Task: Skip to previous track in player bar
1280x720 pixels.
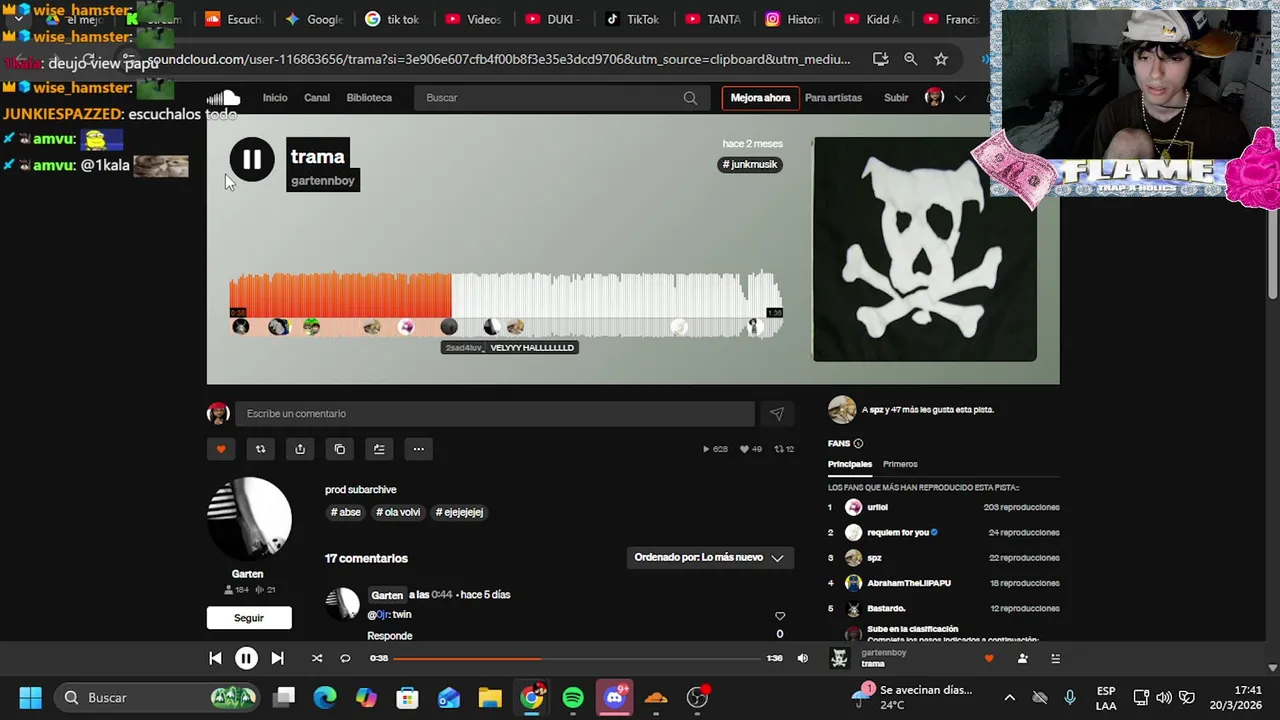Action: coord(215,658)
